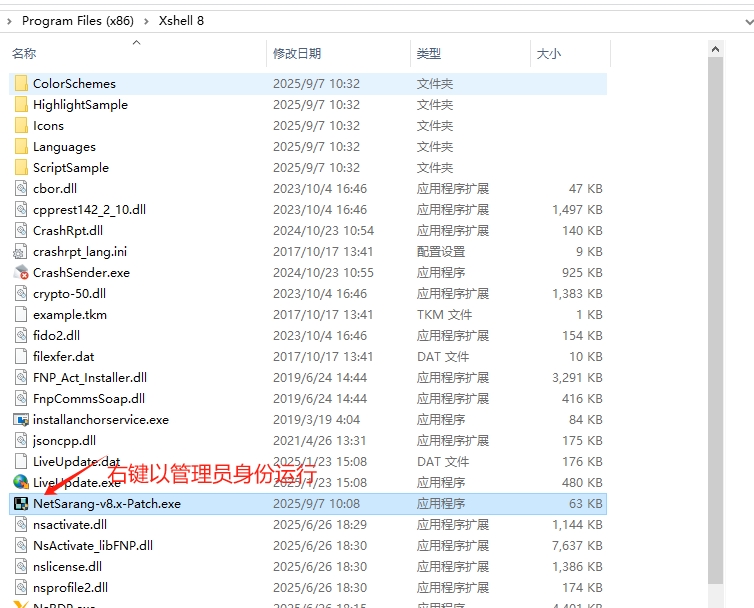This screenshot has width=754, height=608.
Task: Click the nsprofile2.dll file icon
Action: click(x=21, y=587)
